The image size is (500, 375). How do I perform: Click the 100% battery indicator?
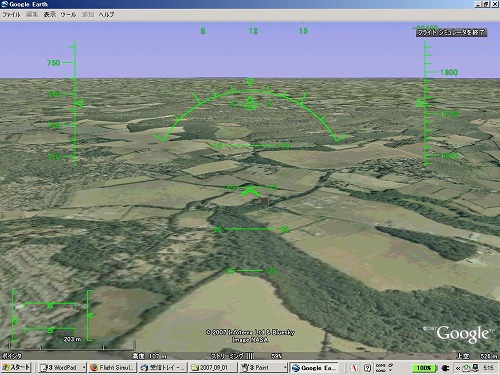pyautogui.click(x=424, y=368)
